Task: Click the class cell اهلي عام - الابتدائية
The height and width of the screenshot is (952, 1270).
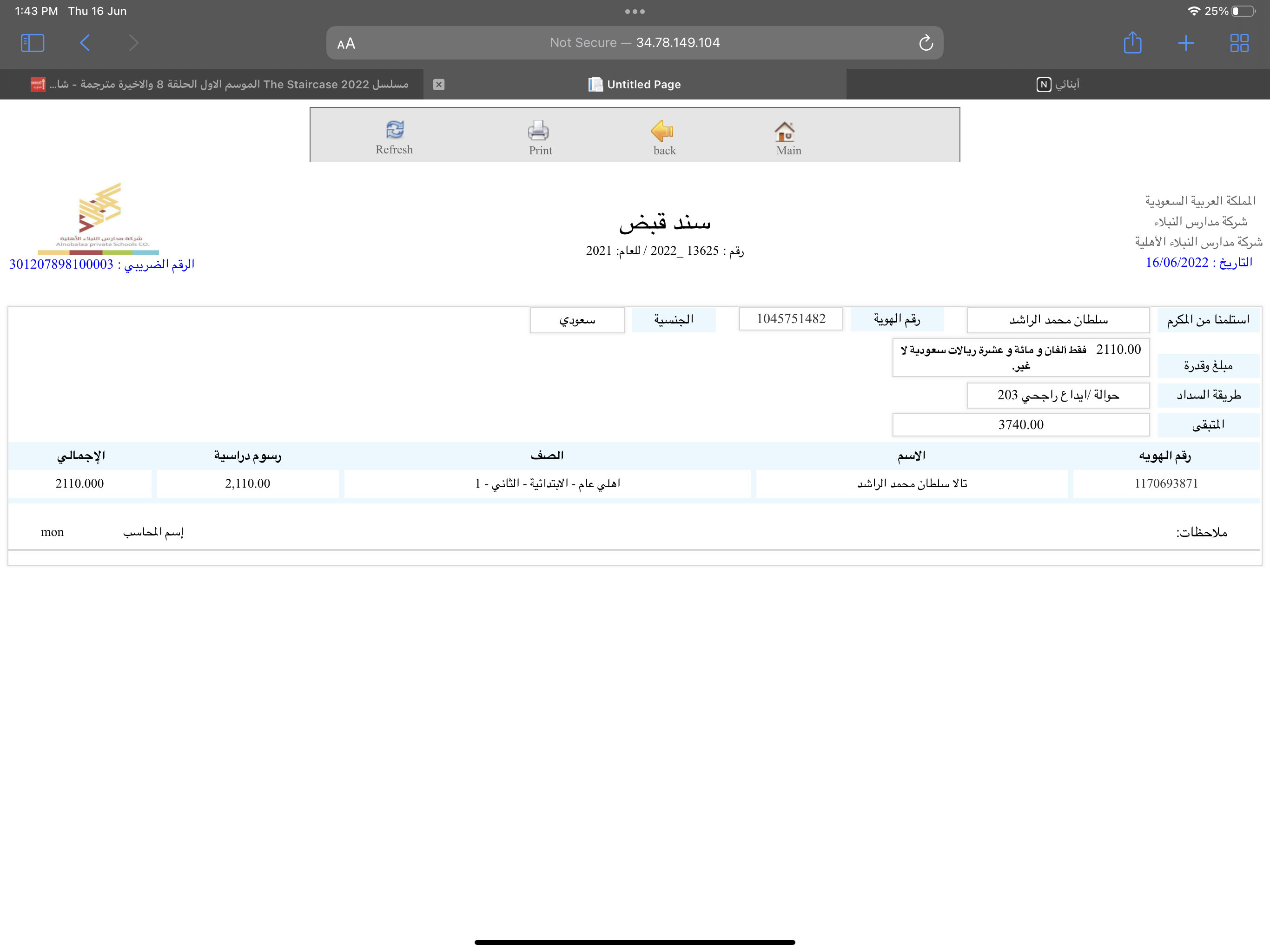Action: tap(547, 483)
